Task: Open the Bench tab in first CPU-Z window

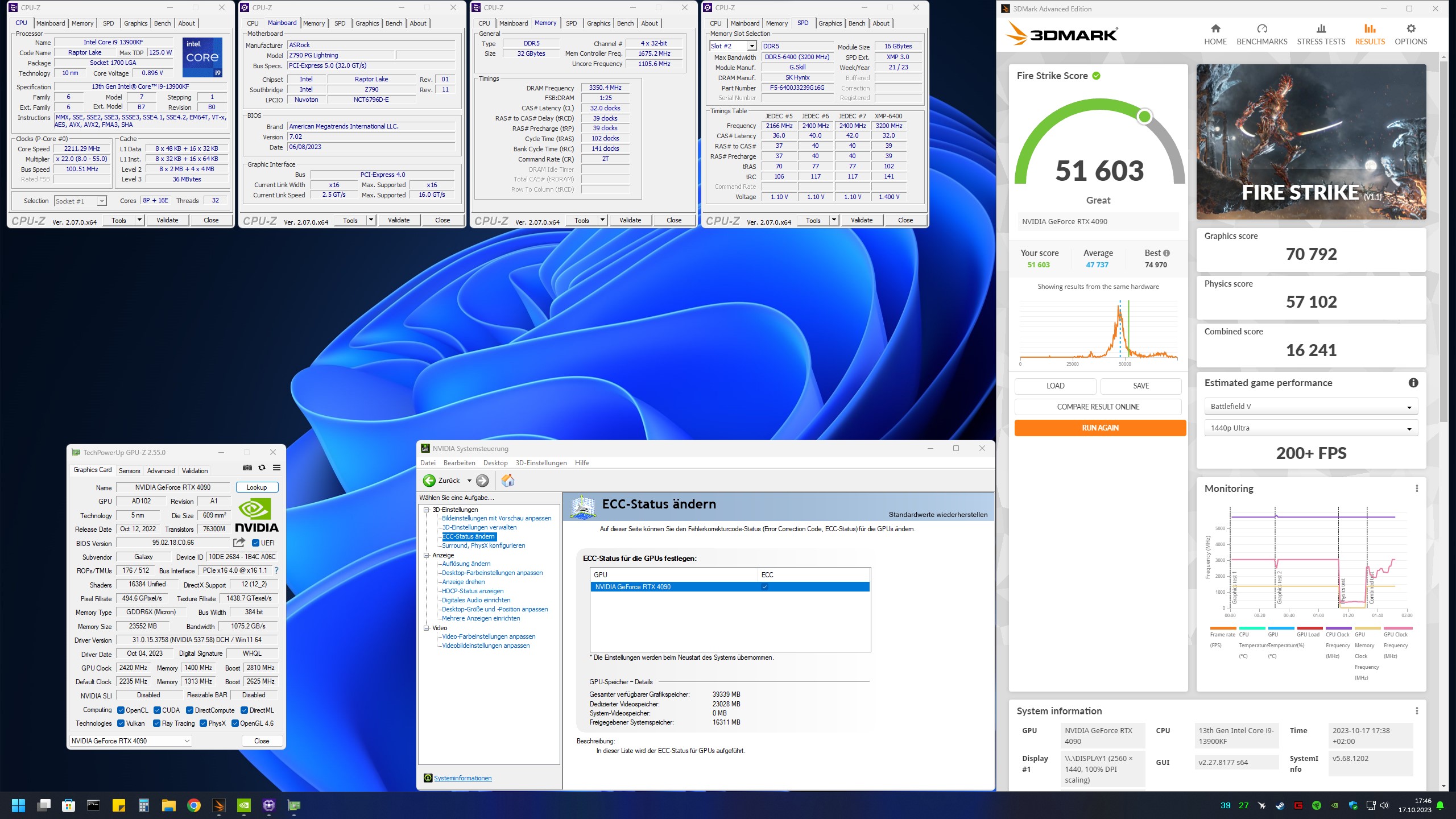Action: pos(162,23)
